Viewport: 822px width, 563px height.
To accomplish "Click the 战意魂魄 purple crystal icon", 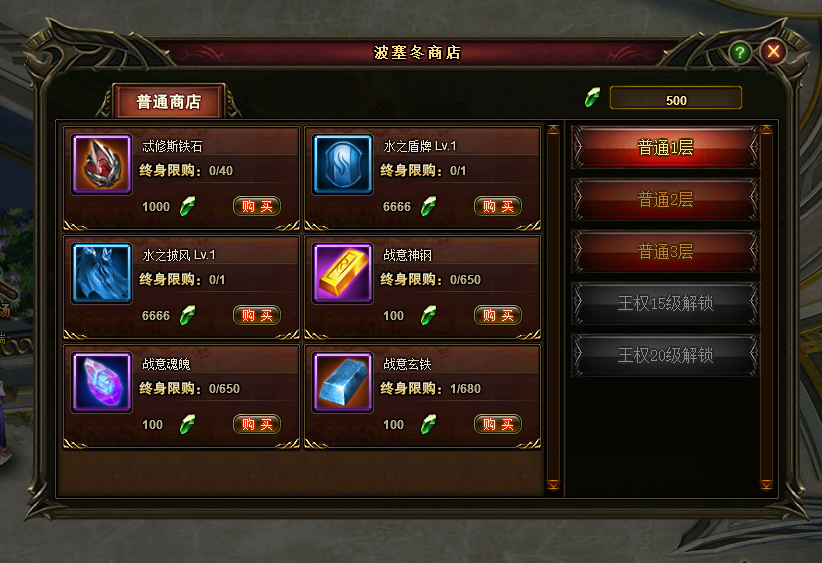I will tap(102, 382).
